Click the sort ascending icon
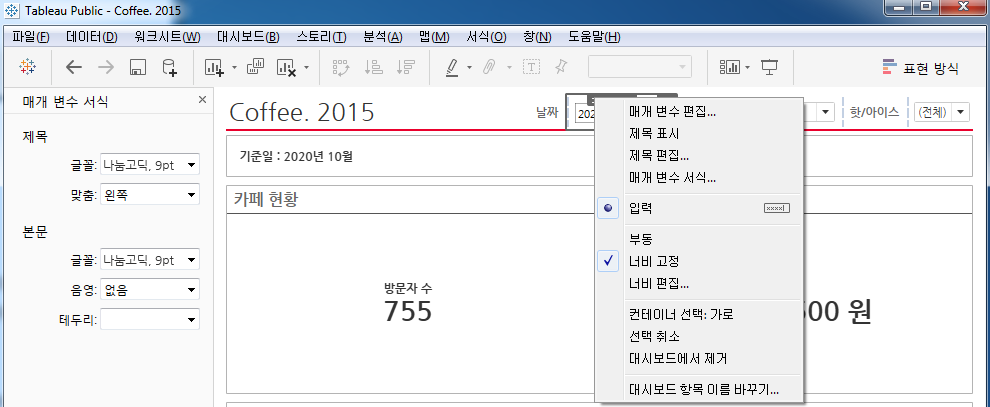990x407 pixels. click(374, 68)
